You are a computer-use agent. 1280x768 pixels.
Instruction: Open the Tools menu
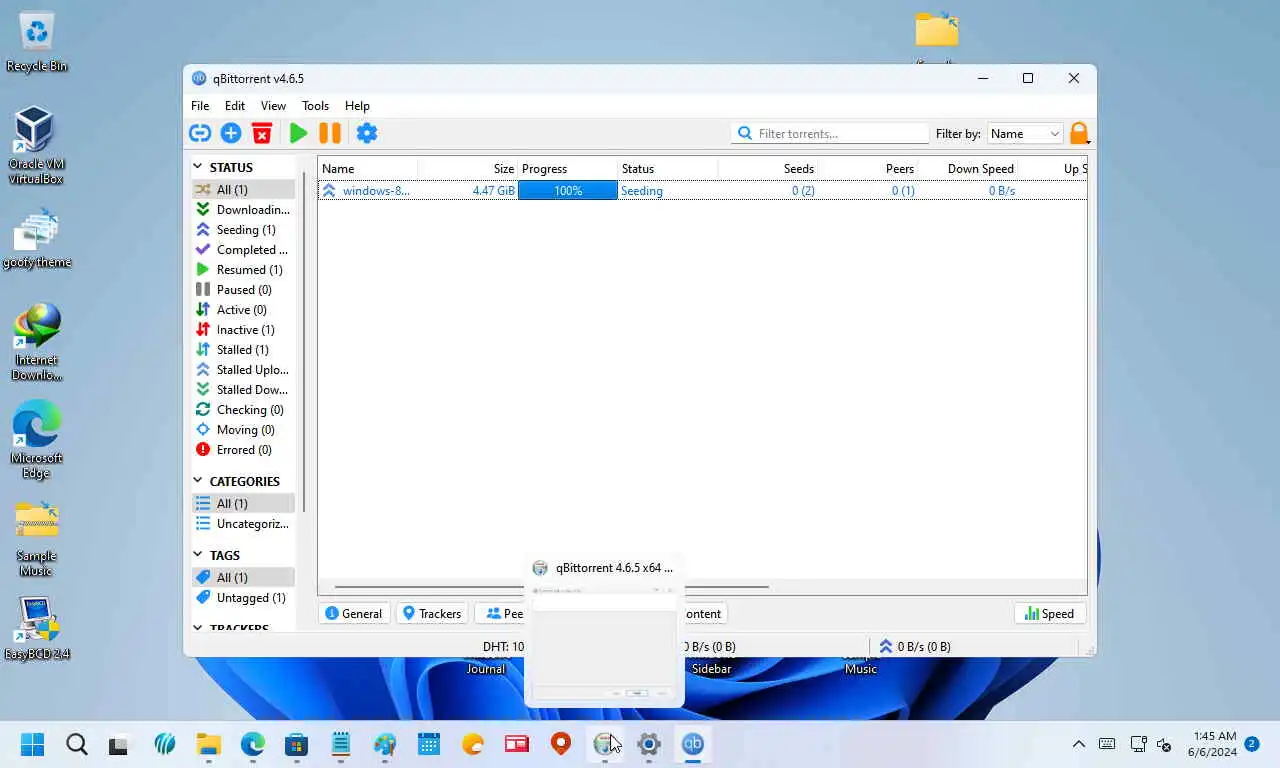(x=315, y=105)
